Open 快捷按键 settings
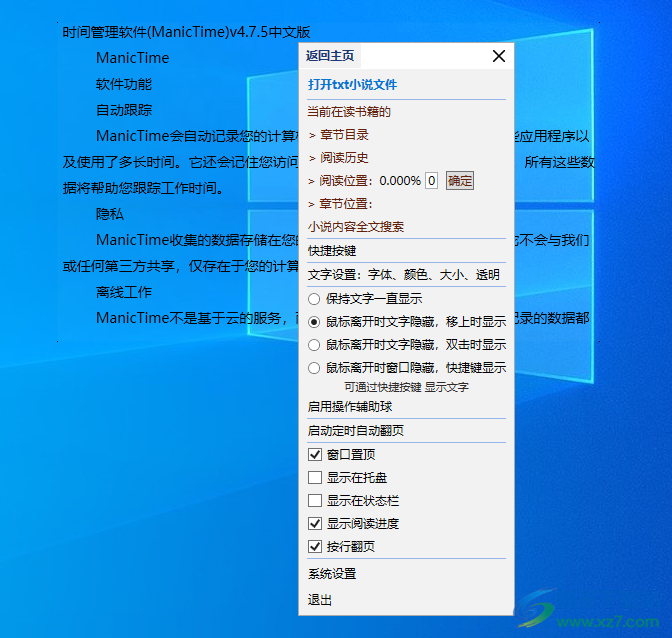The height and width of the screenshot is (638, 672). [332, 251]
